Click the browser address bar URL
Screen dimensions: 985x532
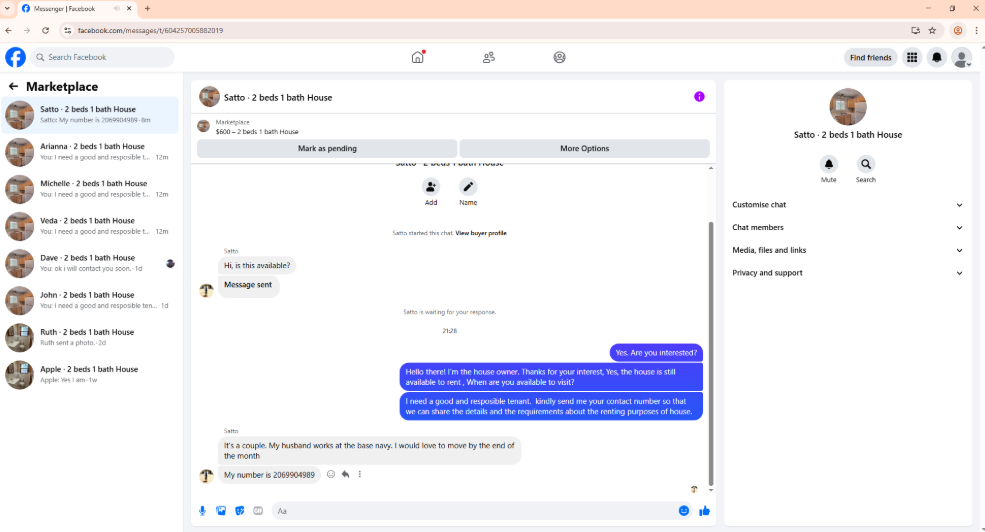coord(150,30)
